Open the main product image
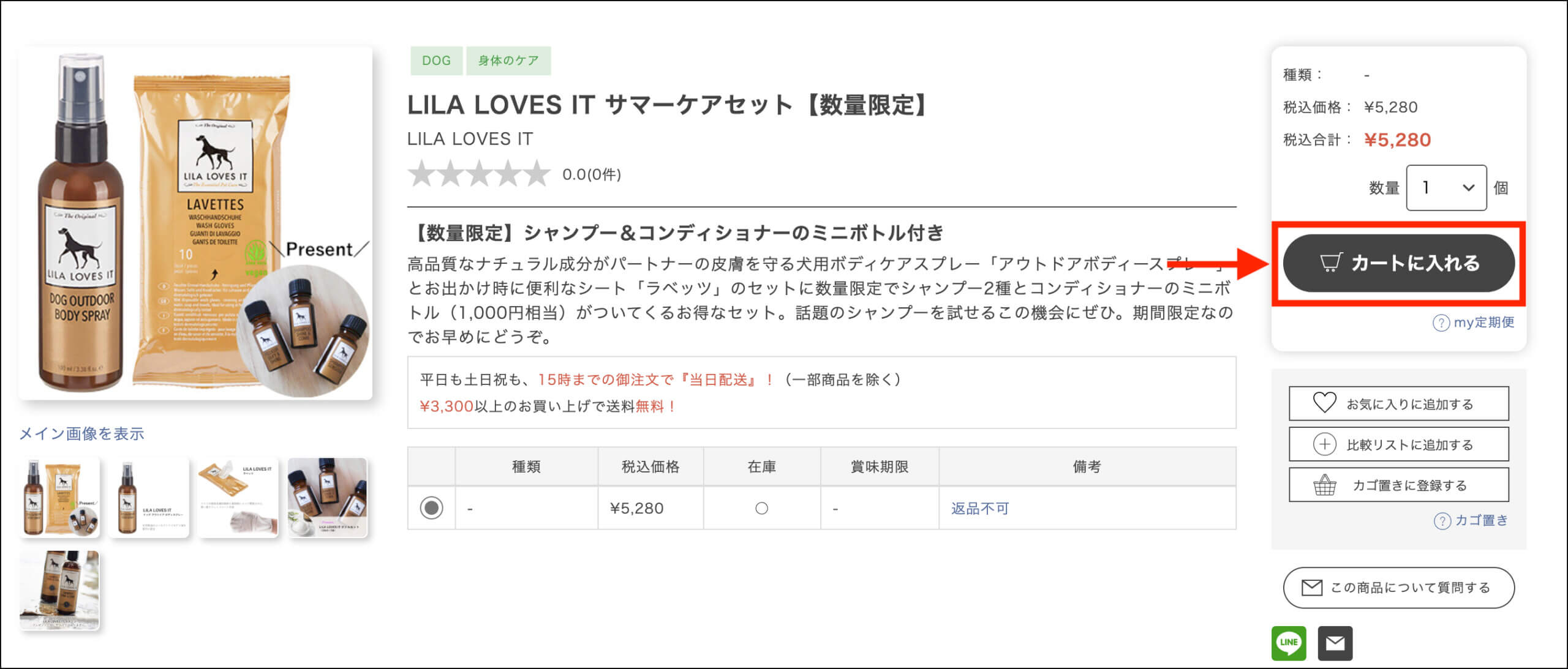The image size is (1568, 669). coord(195,223)
